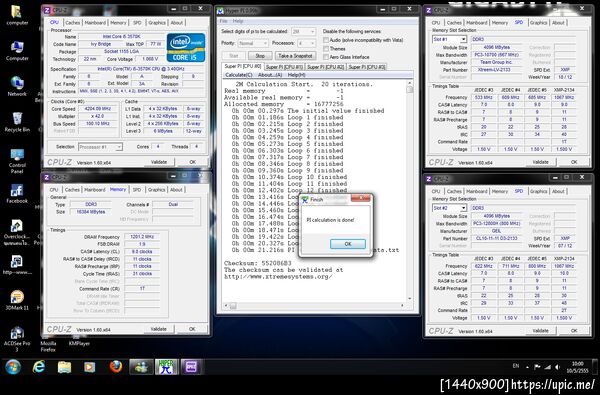The height and width of the screenshot is (395, 600).
Task: Open the http--www desktop file
Action: coord(17,265)
